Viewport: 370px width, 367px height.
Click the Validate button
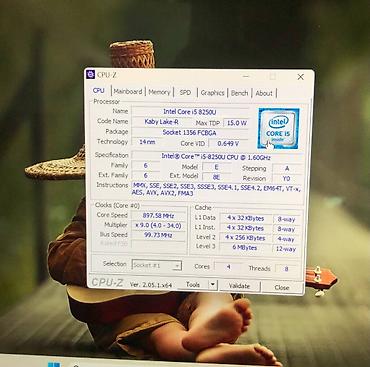(x=239, y=286)
